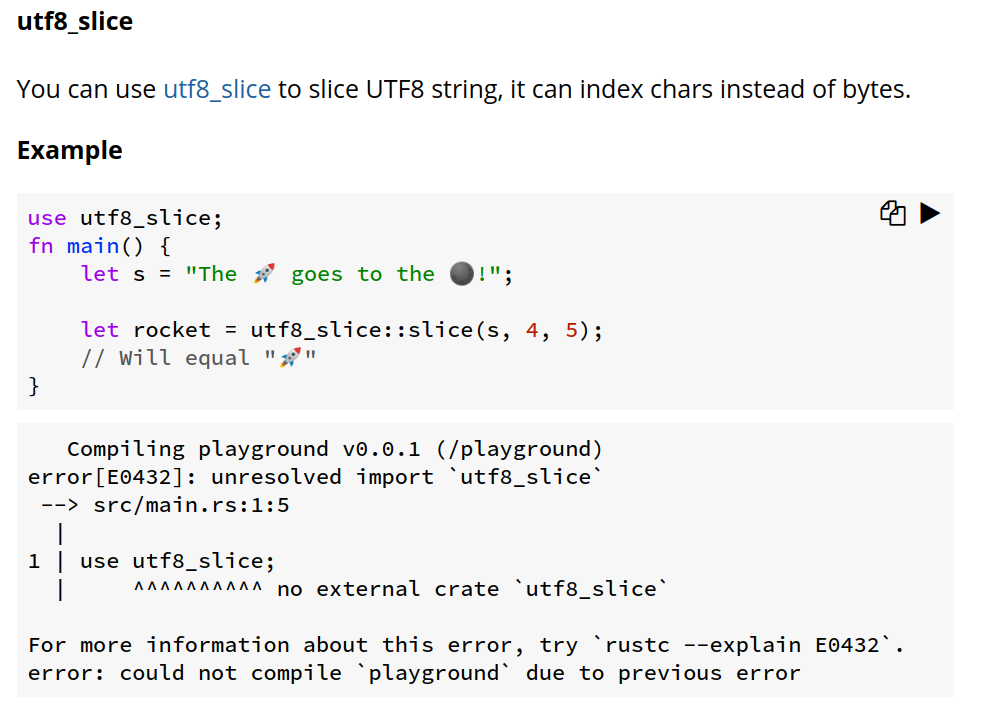
Task: Click the number 5 argument
Action: pyautogui.click(x=571, y=329)
